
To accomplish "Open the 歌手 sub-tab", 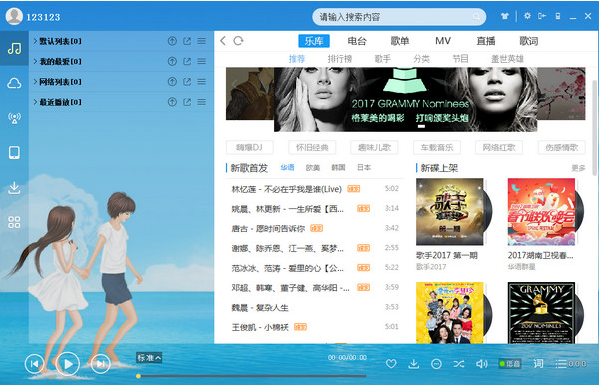I will 383,59.
